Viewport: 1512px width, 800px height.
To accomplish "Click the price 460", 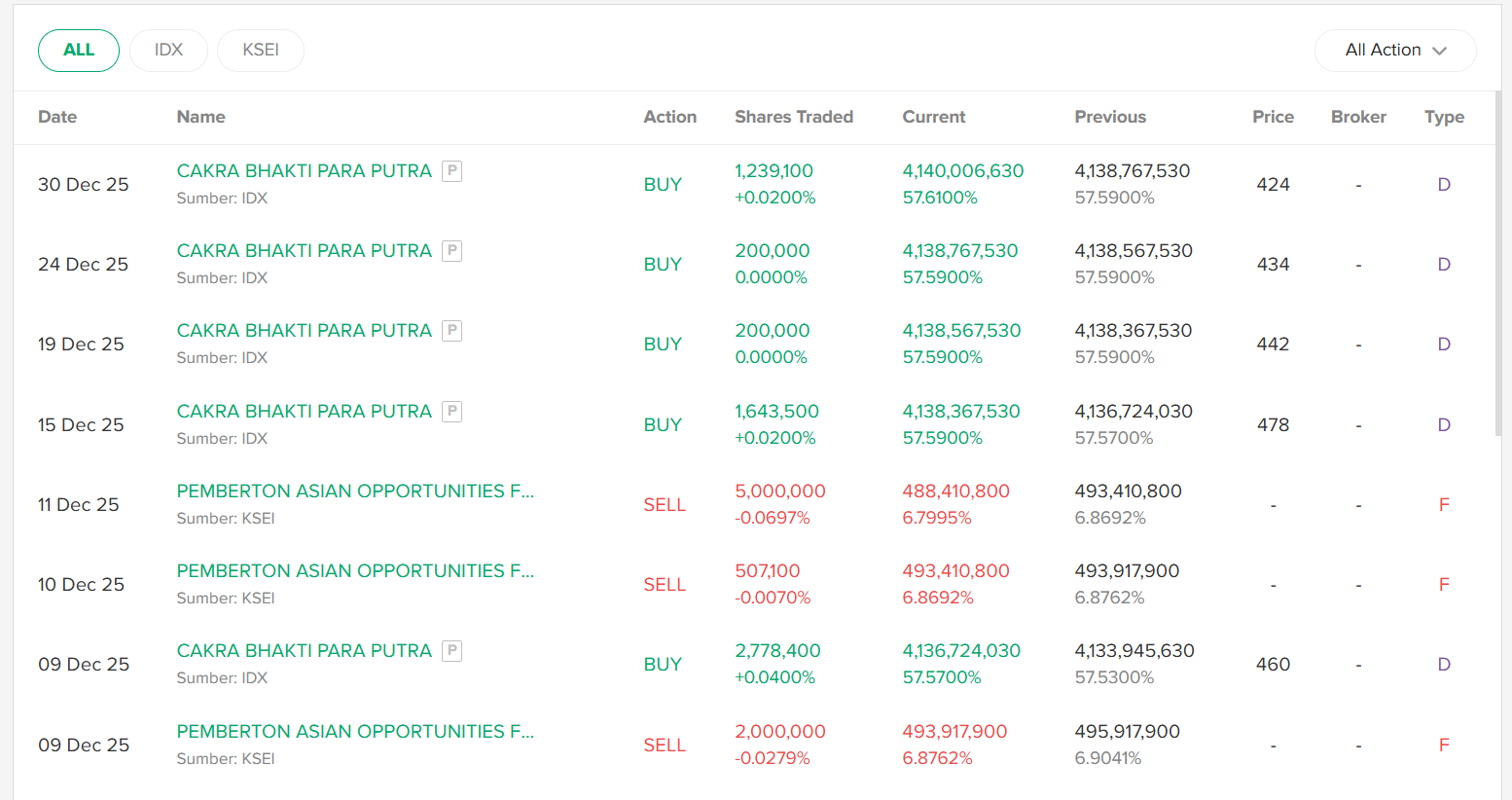I will (x=1273, y=665).
